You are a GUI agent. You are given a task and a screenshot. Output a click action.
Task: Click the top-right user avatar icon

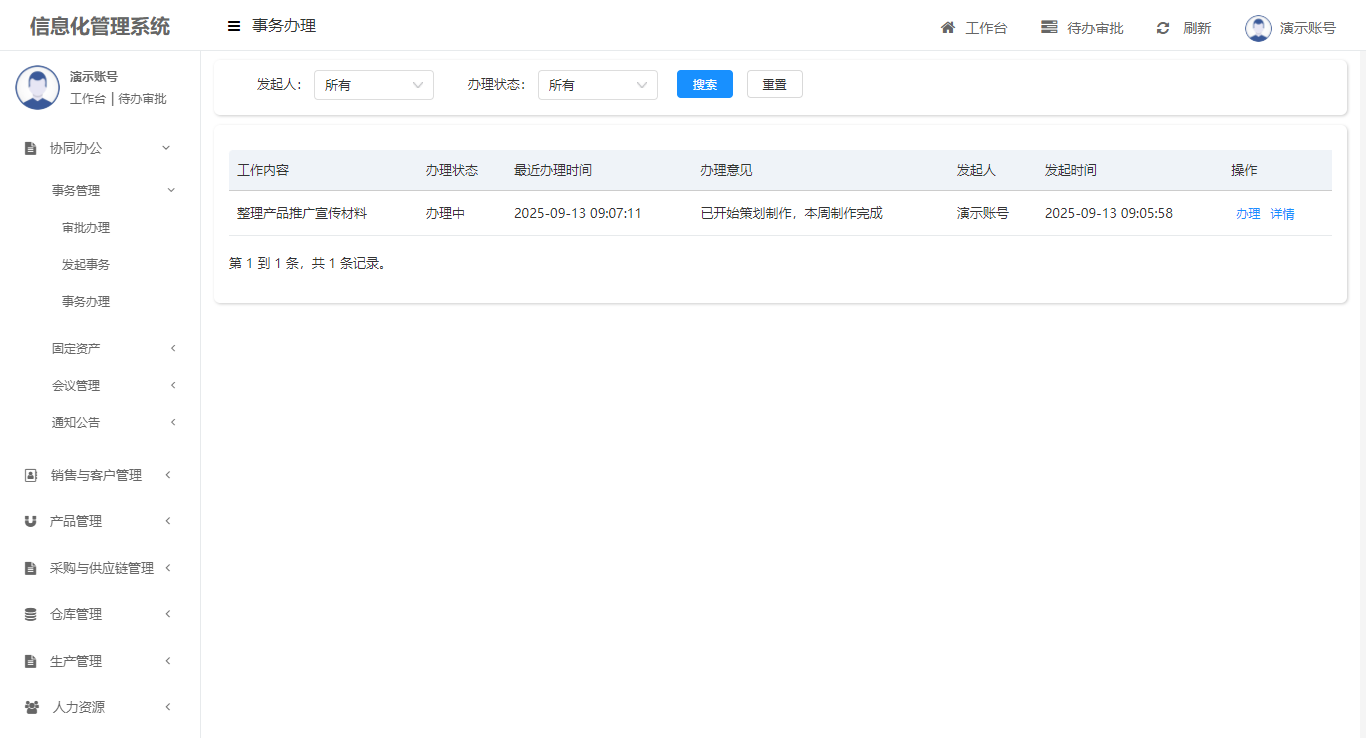point(1258,28)
